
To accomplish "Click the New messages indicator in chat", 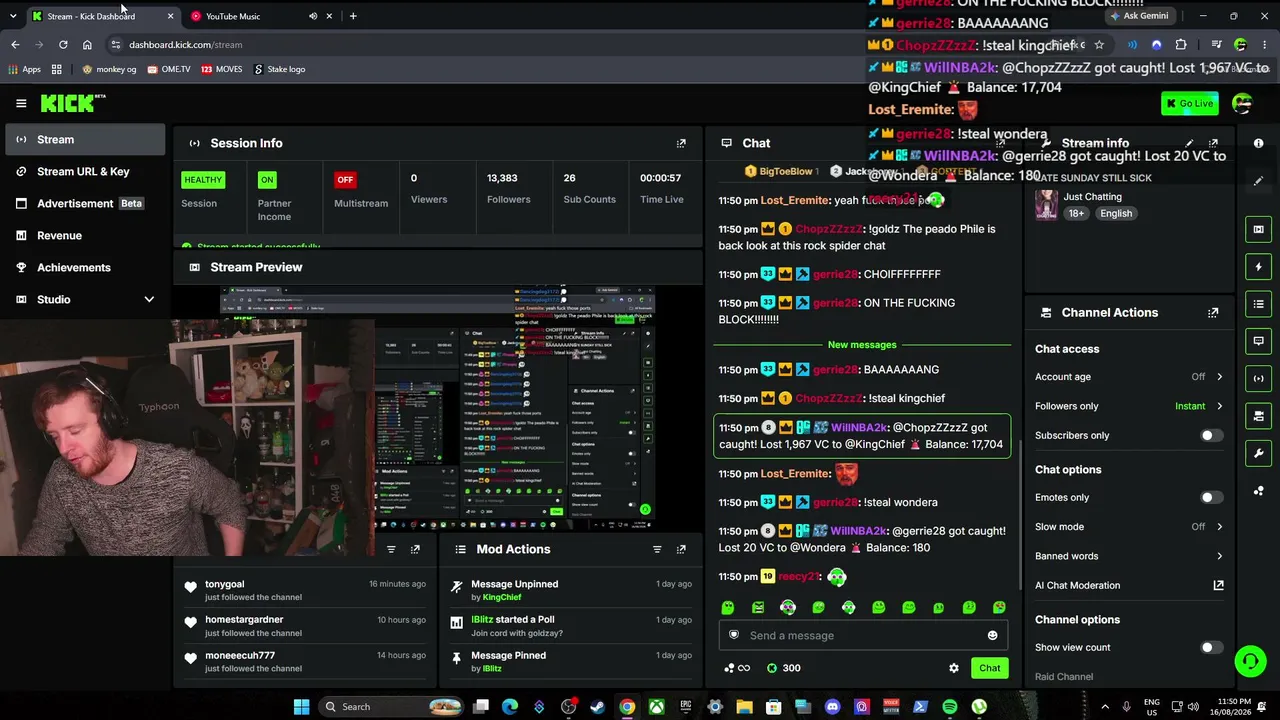I will coord(862,345).
